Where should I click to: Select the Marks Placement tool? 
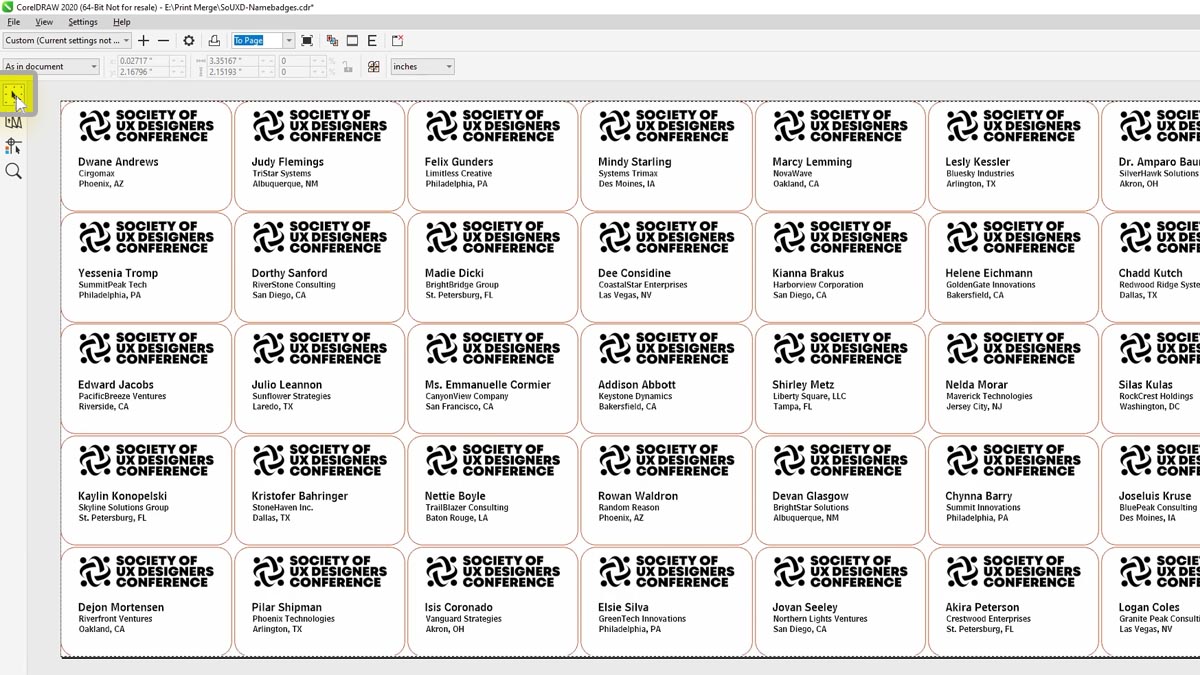pos(14,147)
